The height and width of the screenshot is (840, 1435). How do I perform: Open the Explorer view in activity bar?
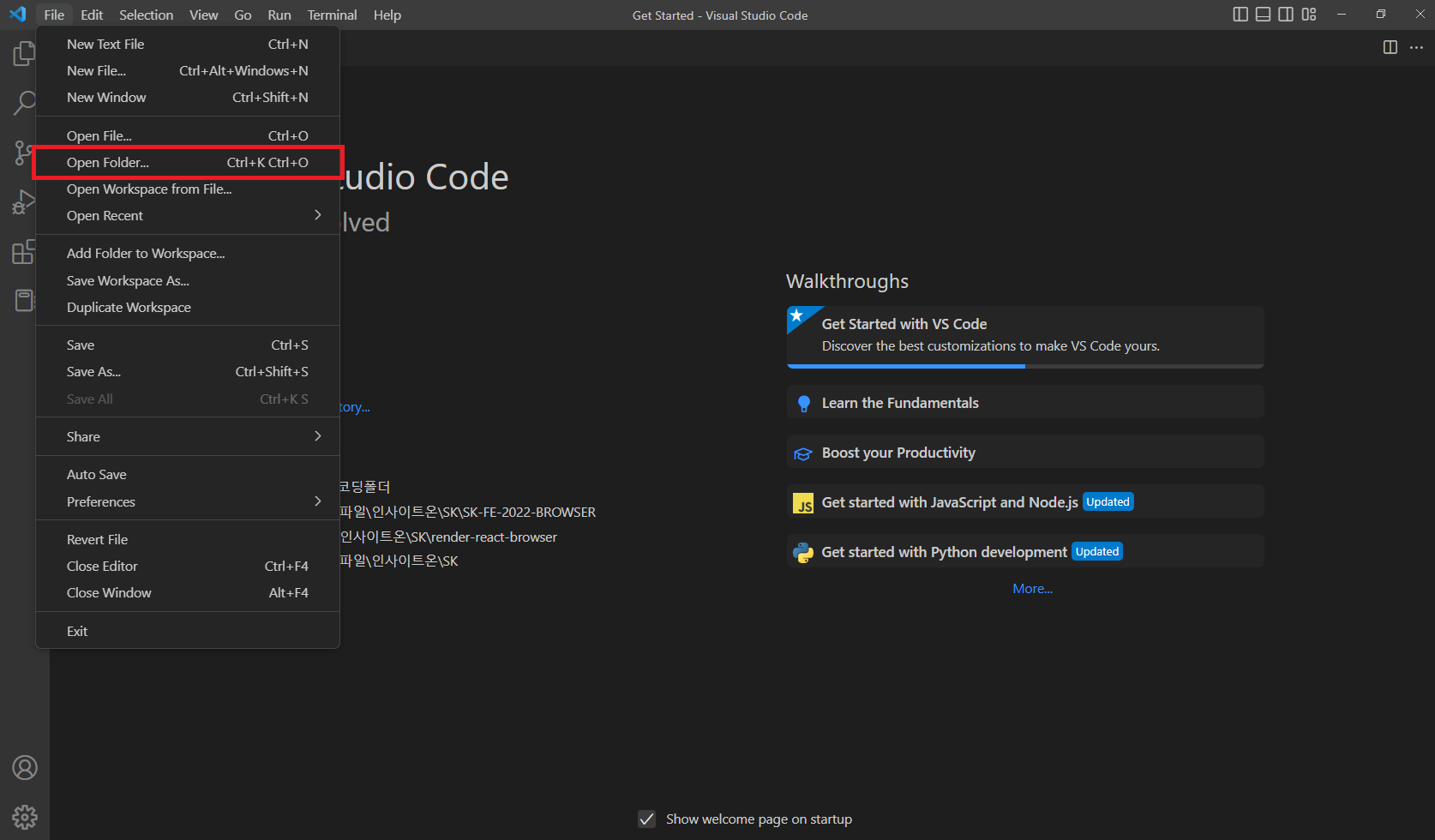[24, 54]
